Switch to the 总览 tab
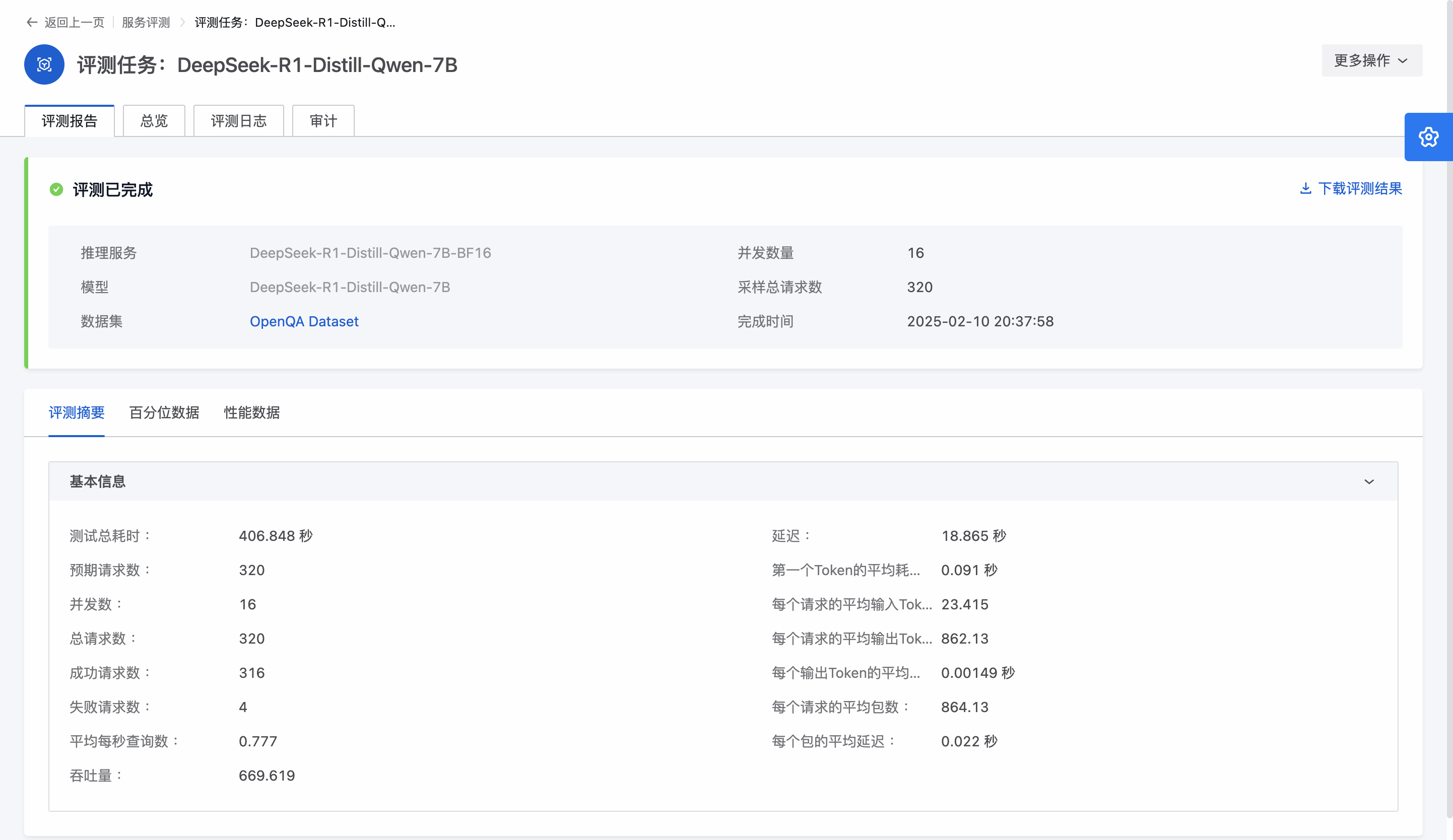The image size is (1453, 840). click(154, 121)
